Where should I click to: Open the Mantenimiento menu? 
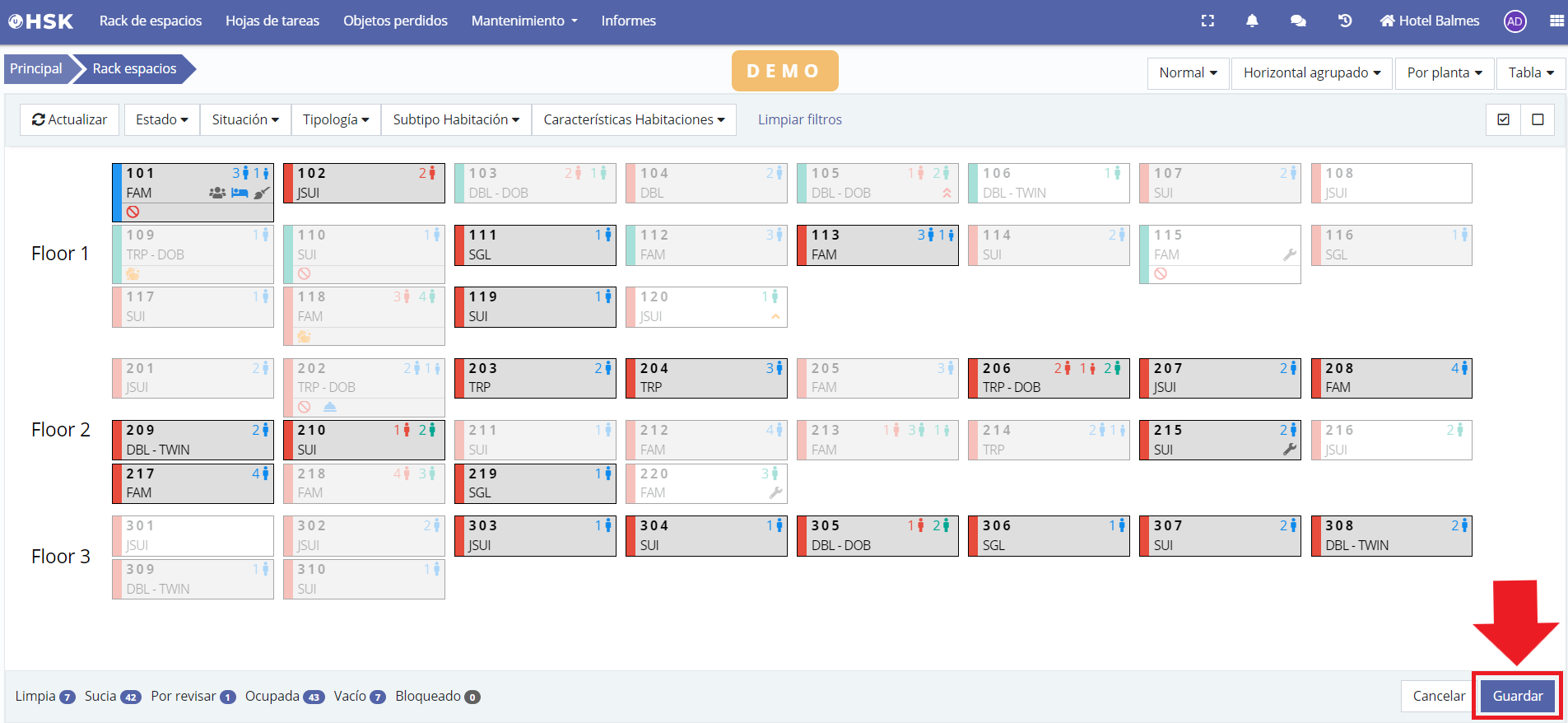click(x=524, y=21)
